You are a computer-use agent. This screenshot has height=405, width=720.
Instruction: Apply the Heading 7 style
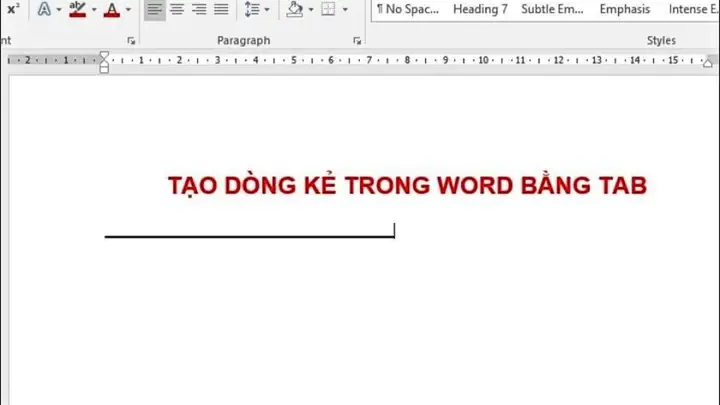coord(480,9)
